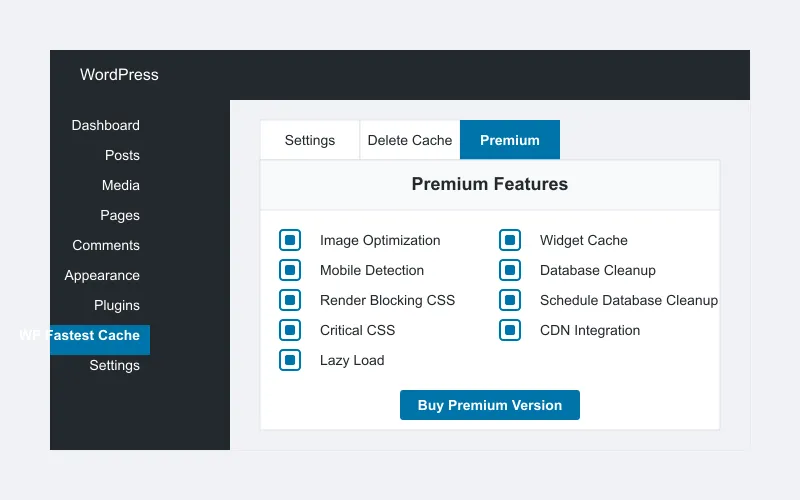
Task: Go to Posts in the sidebar
Action: click(122, 155)
